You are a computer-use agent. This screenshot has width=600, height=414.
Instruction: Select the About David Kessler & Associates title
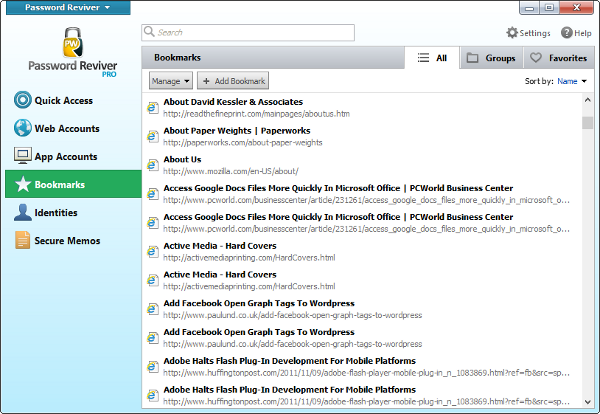(233, 102)
